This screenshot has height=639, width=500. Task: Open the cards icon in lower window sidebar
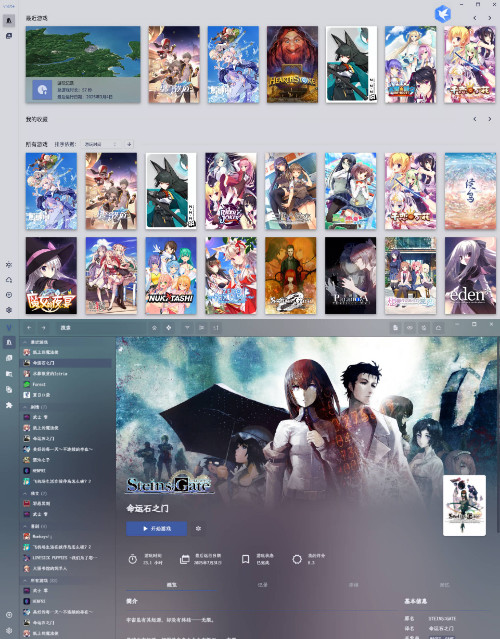9,358
